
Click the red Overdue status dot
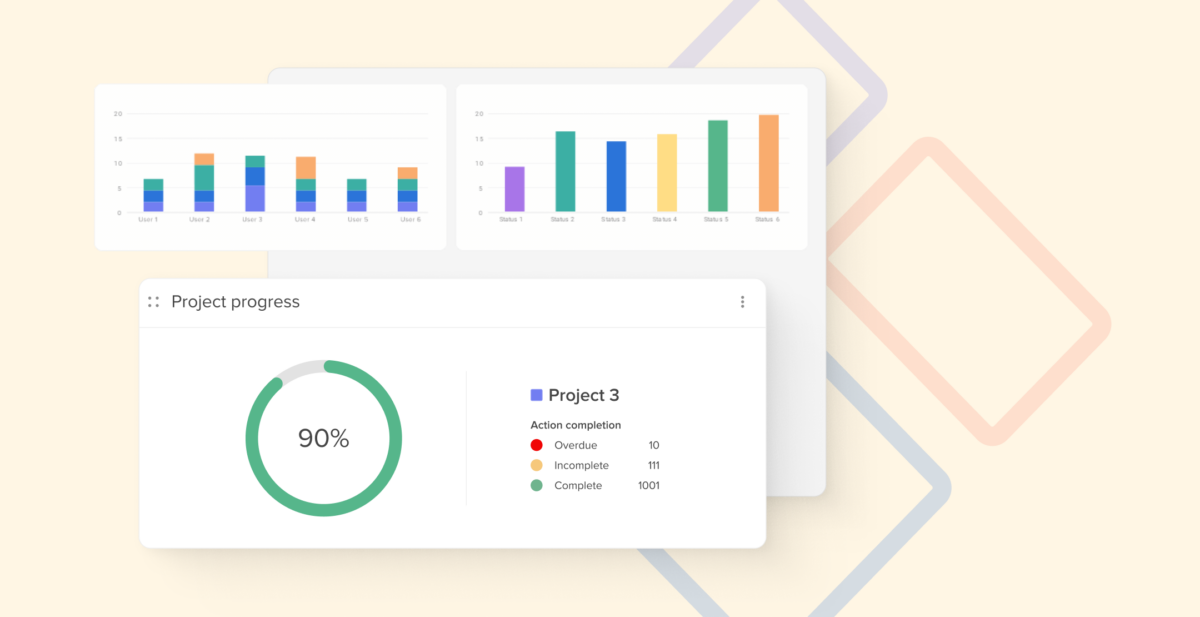538,445
